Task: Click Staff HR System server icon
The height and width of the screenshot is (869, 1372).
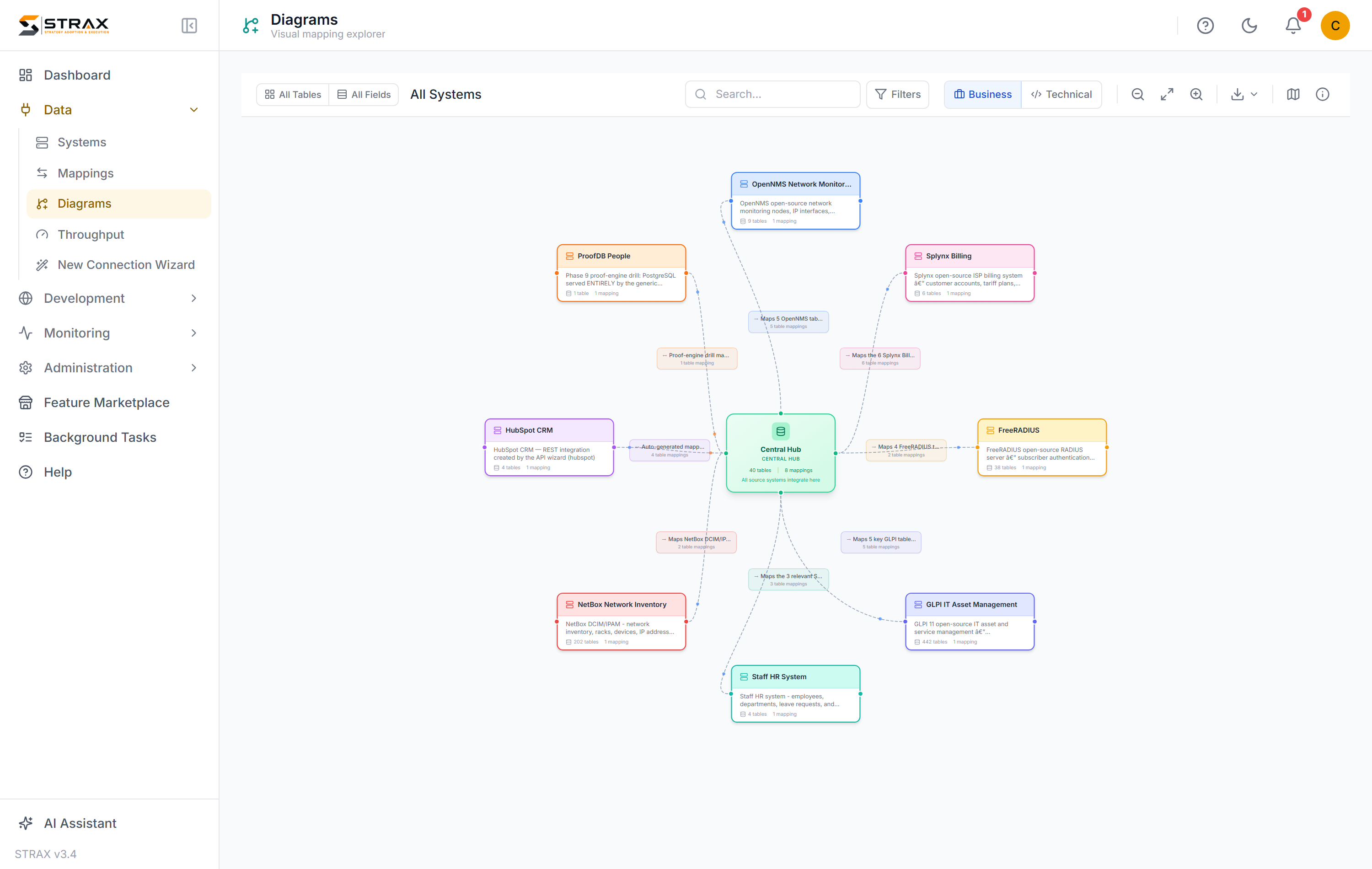Action: coord(744,677)
